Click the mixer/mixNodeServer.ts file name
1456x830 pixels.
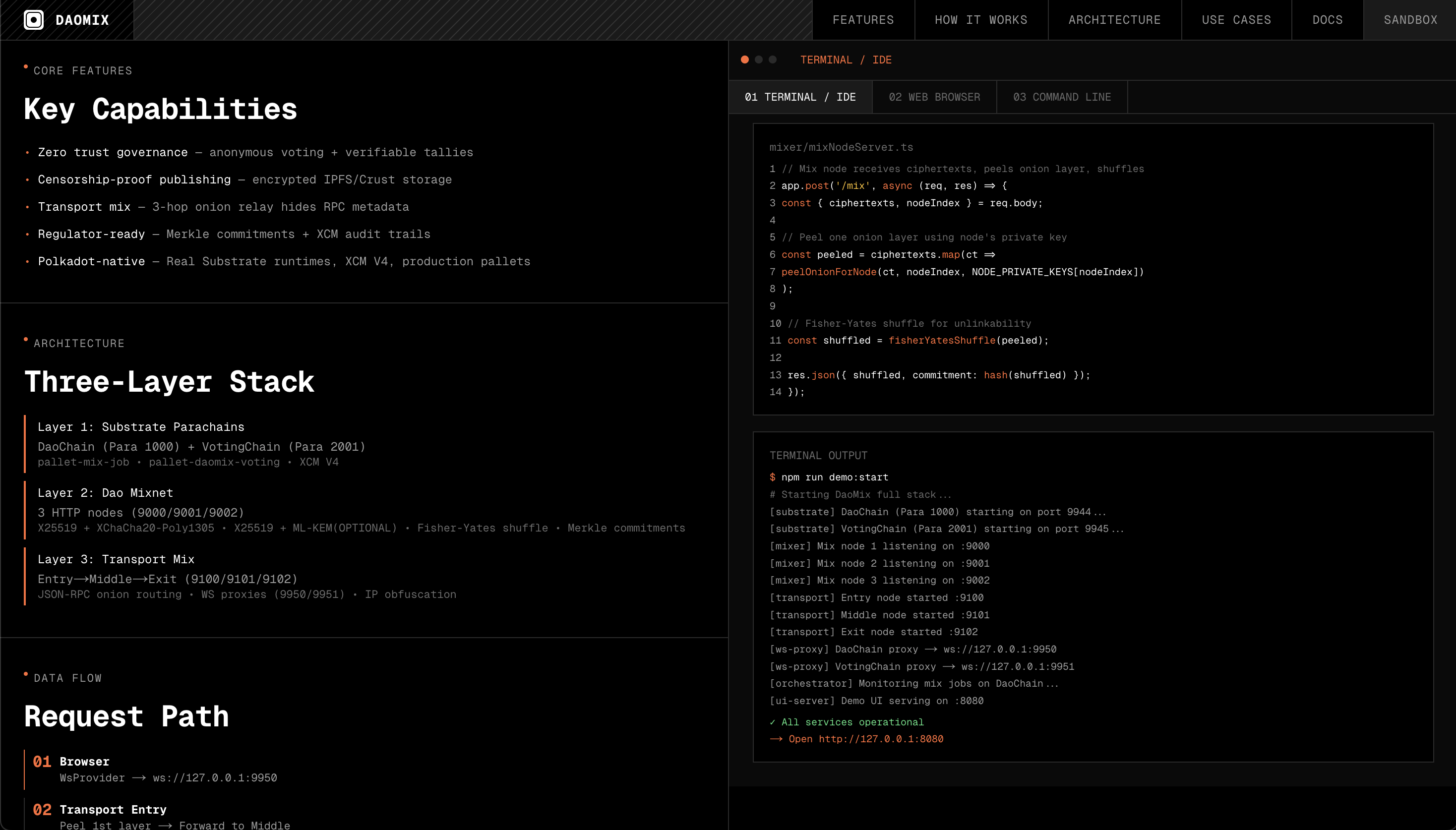pyautogui.click(x=841, y=148)
